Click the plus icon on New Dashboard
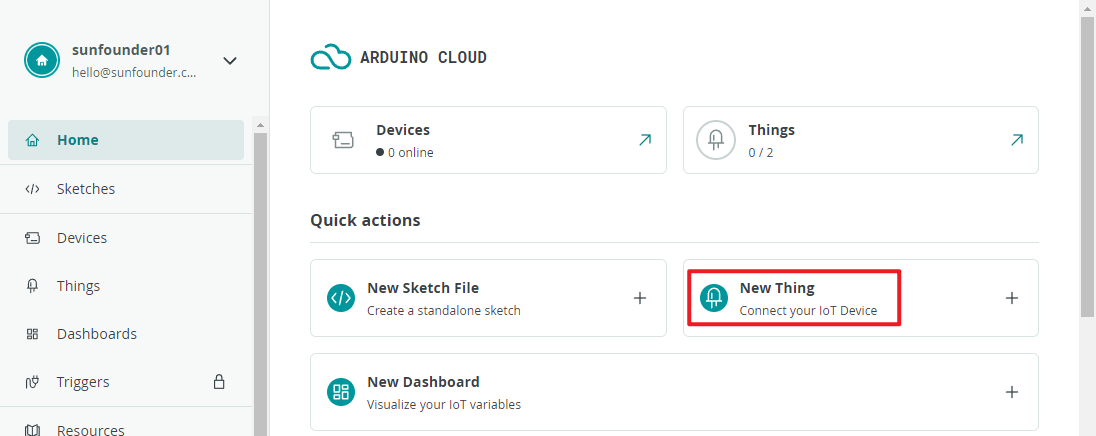 (1011, 392)
